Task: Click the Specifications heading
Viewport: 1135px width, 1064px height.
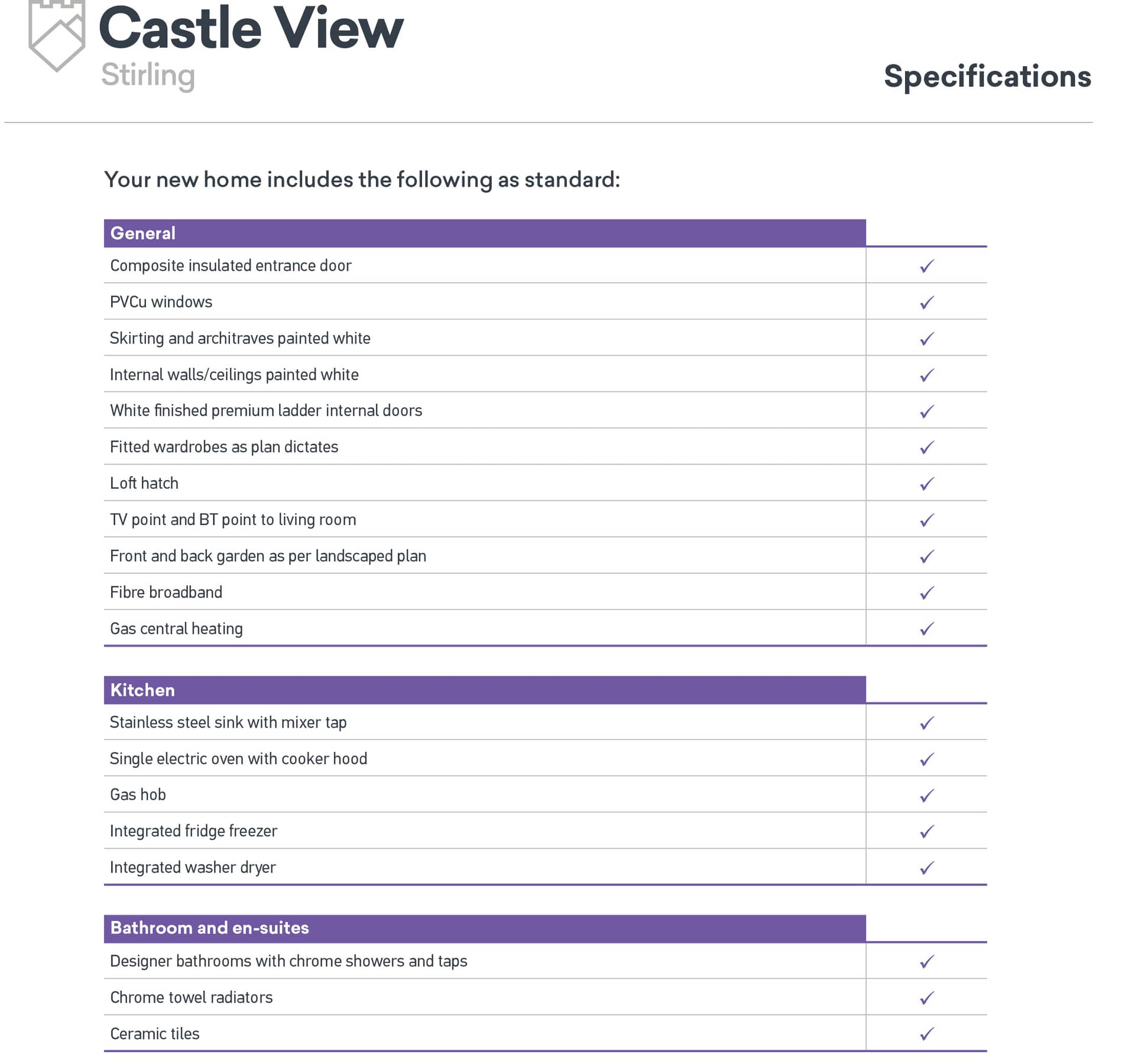Action: (987, 77)
